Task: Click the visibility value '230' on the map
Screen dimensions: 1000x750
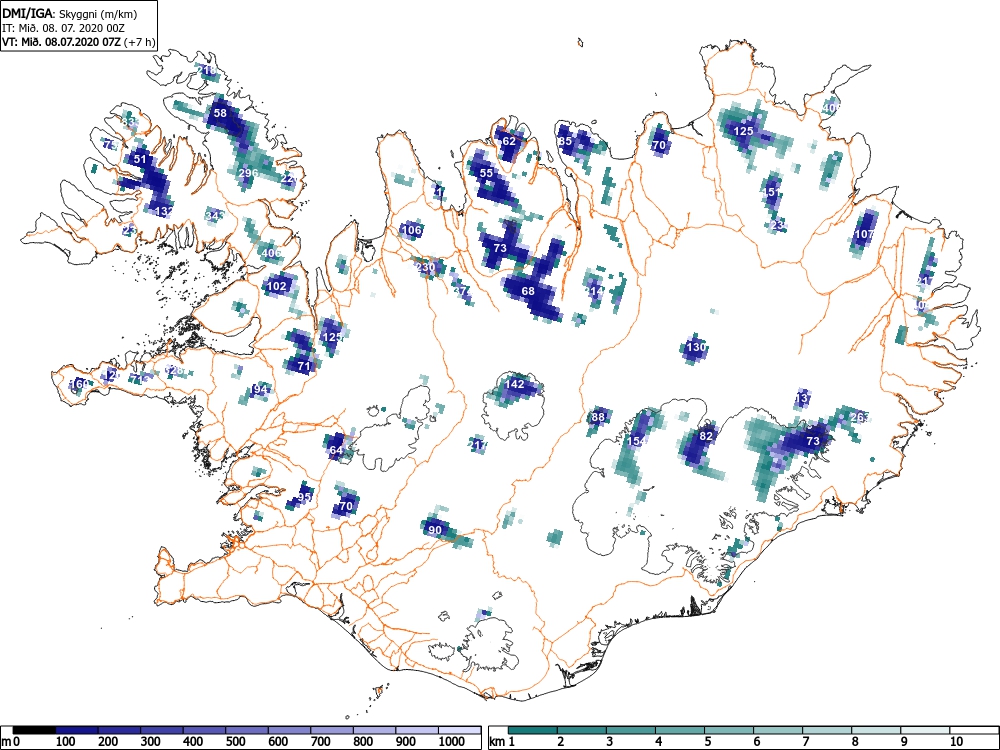Action: click(x=425, y=267)
